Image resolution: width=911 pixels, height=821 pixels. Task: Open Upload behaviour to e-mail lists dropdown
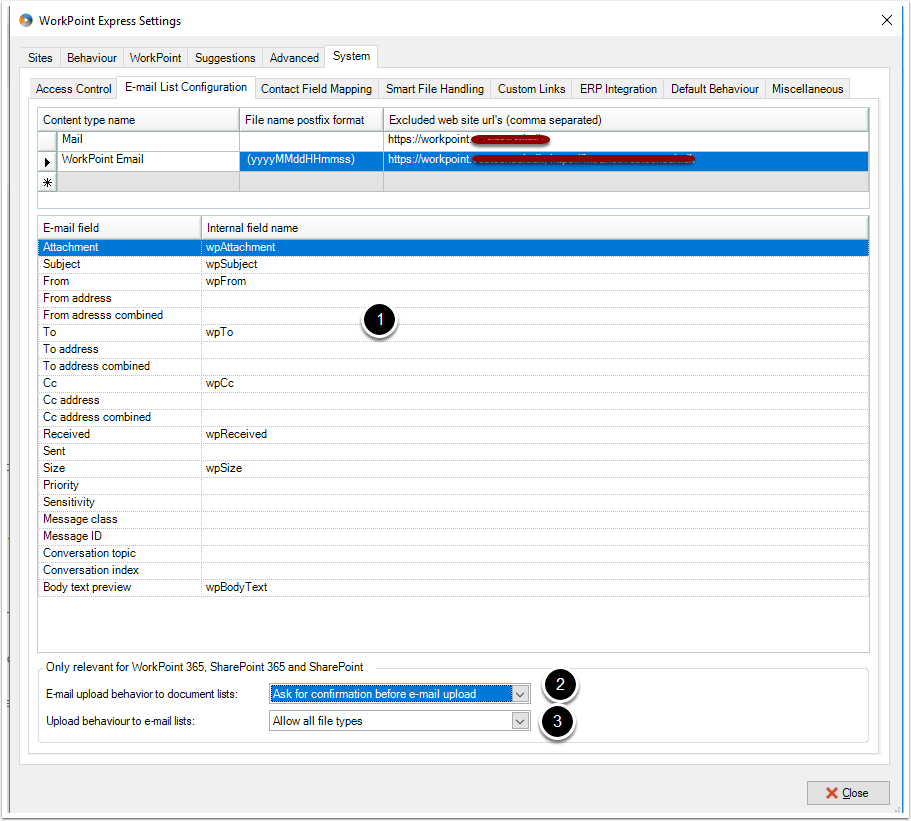coord(520,721)
